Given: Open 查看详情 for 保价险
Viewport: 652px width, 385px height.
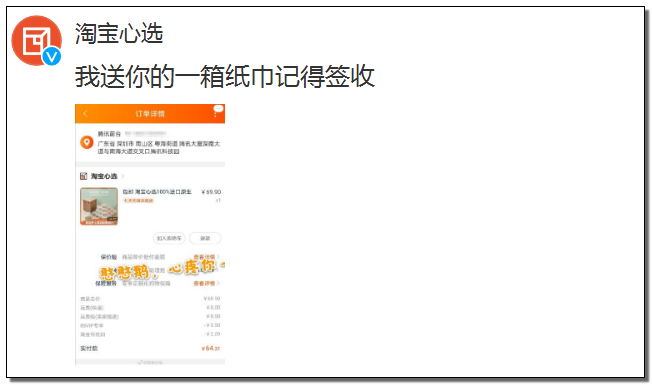Looking at the screenshot, I should point(206,257).
